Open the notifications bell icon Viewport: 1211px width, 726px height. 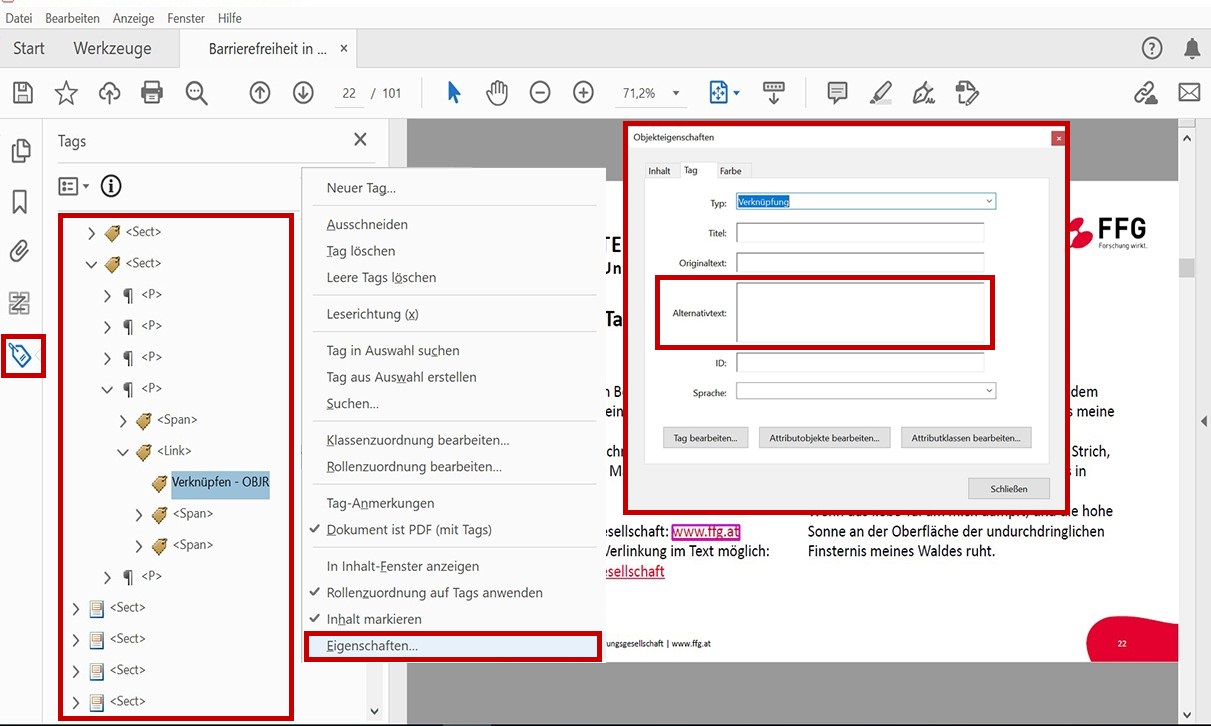[x=1192, y=48]
